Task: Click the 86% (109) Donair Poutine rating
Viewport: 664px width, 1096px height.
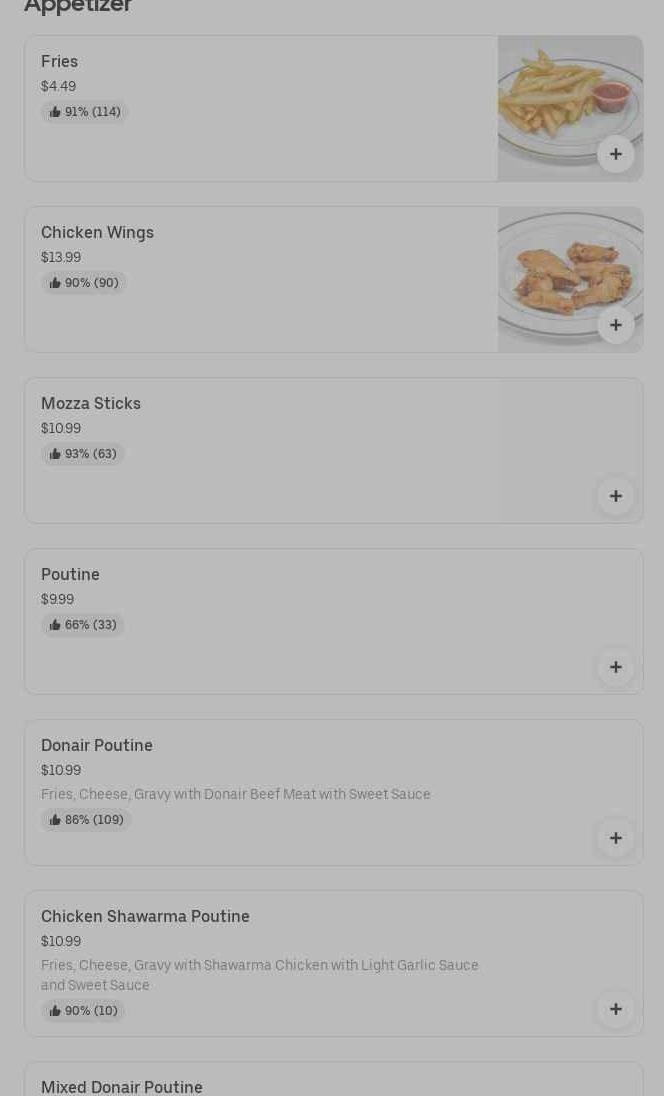Action: (86, 820)
